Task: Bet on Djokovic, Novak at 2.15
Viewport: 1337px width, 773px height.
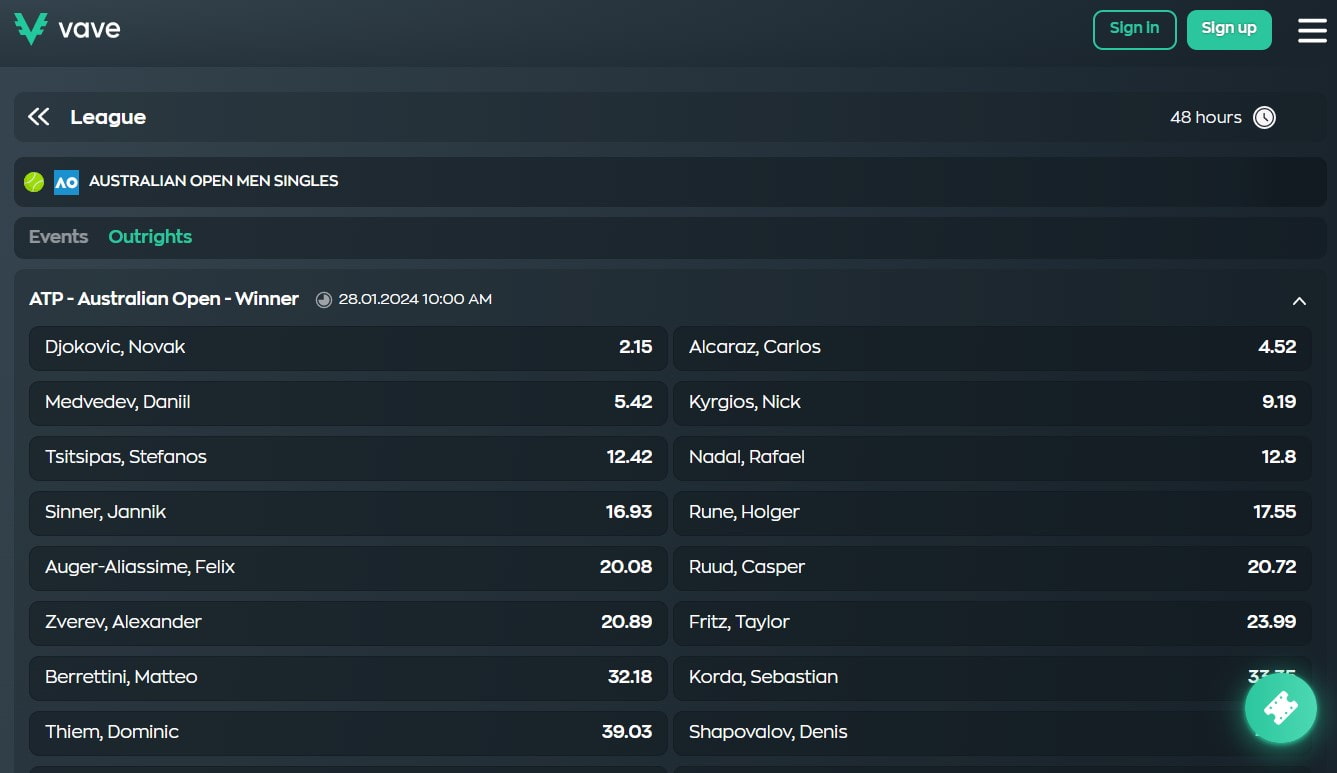Action: 348,347
